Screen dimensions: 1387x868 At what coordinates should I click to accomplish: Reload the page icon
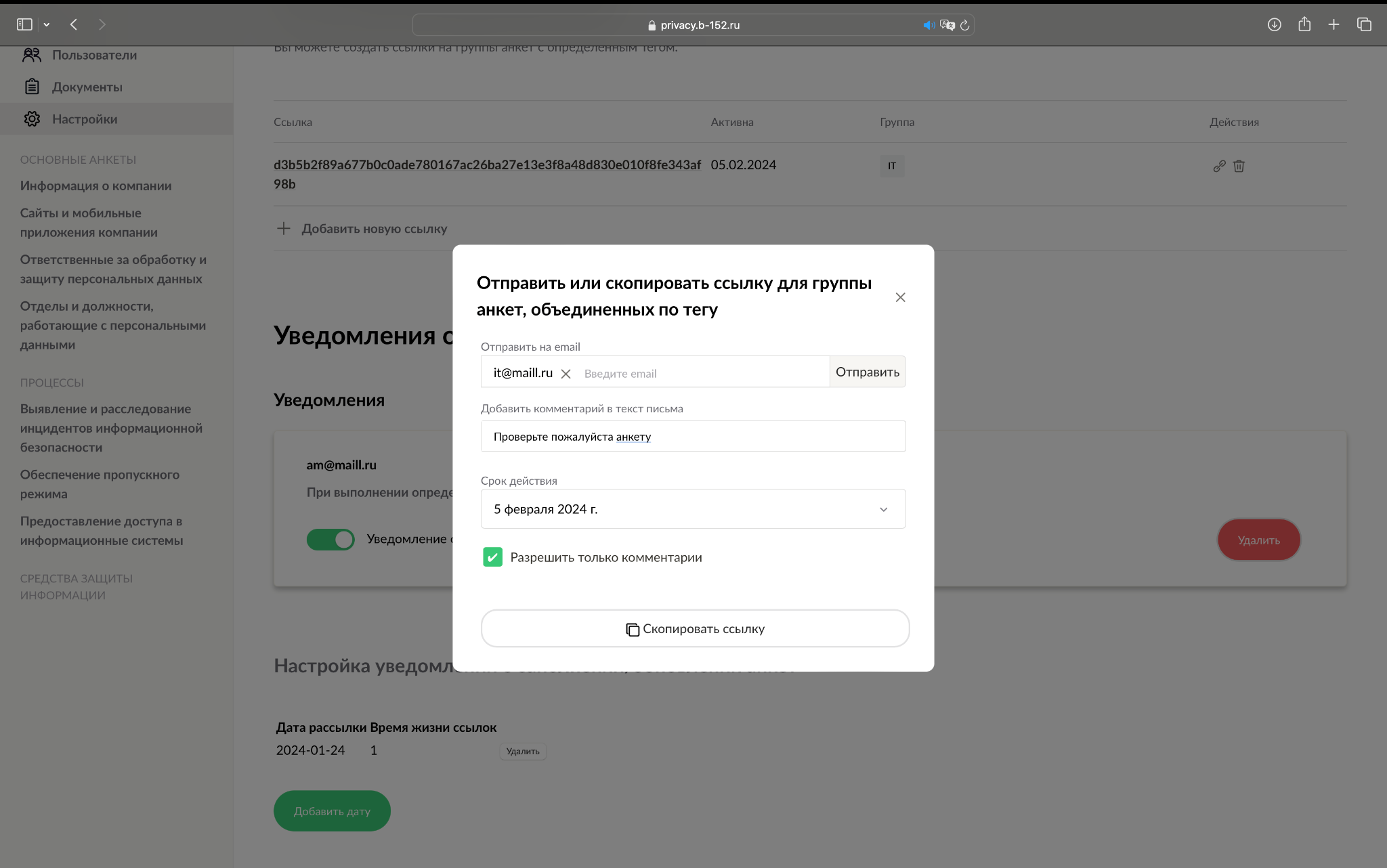coord(965,25)
